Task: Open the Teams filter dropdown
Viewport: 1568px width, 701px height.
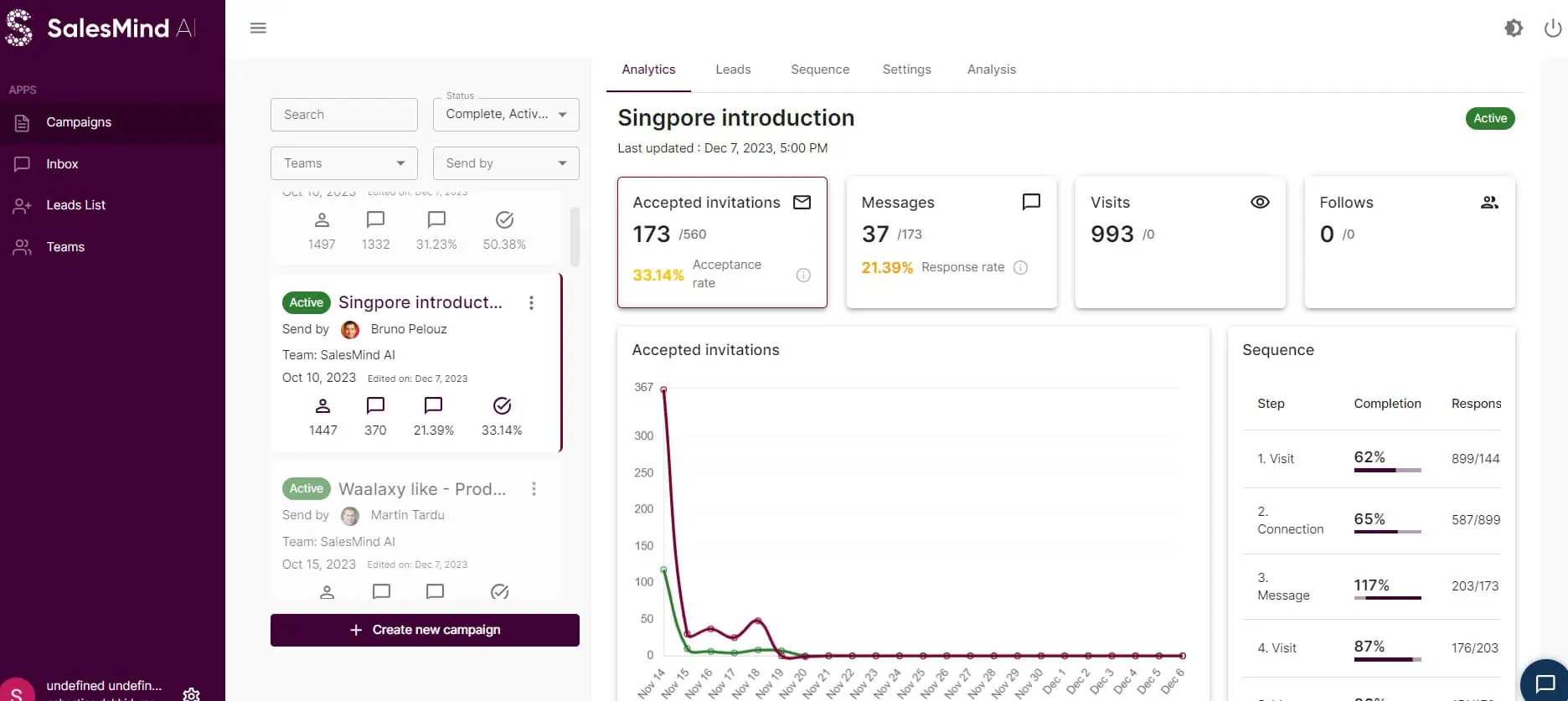Action: coord(343,163)
